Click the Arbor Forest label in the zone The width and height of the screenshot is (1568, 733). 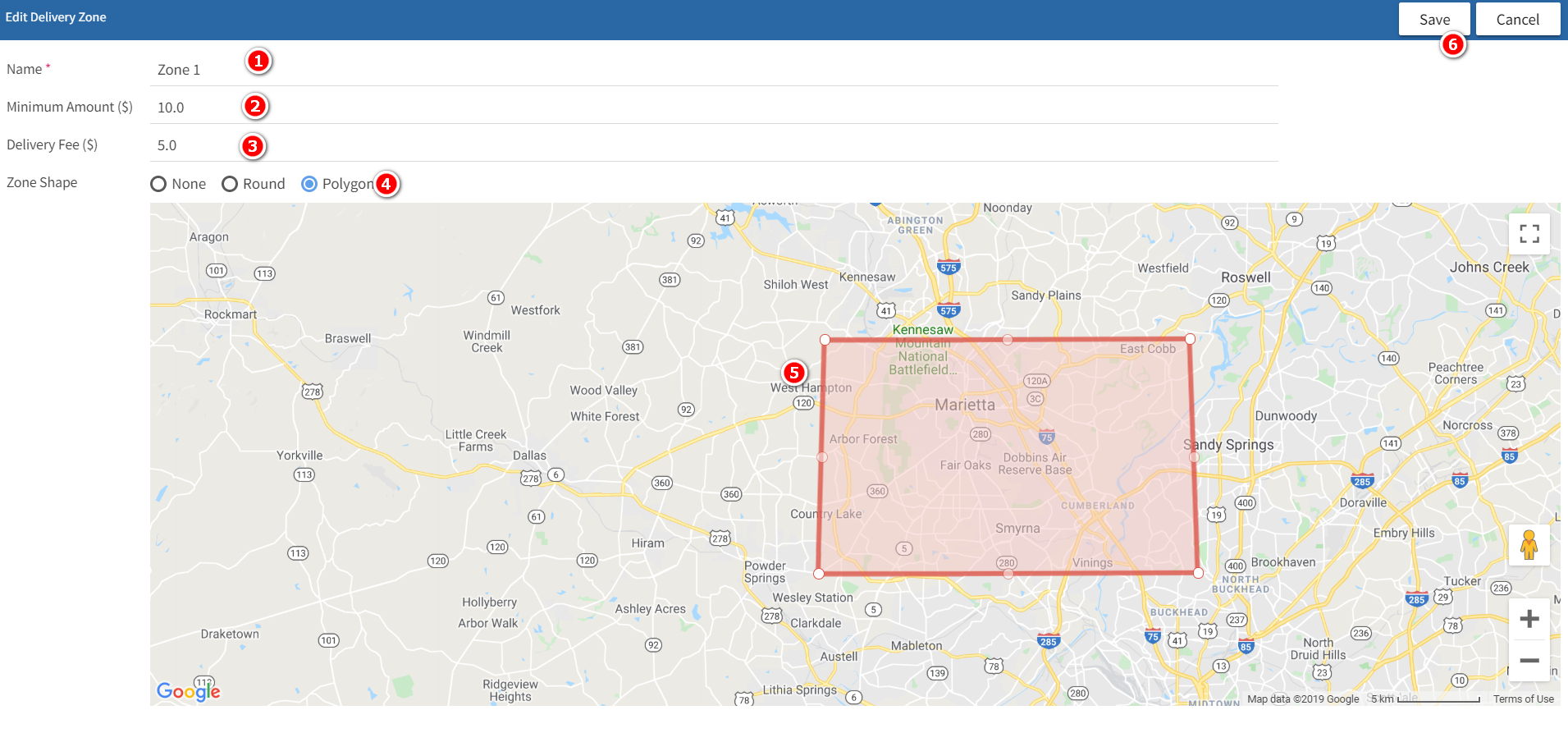[x=863, y=439]
